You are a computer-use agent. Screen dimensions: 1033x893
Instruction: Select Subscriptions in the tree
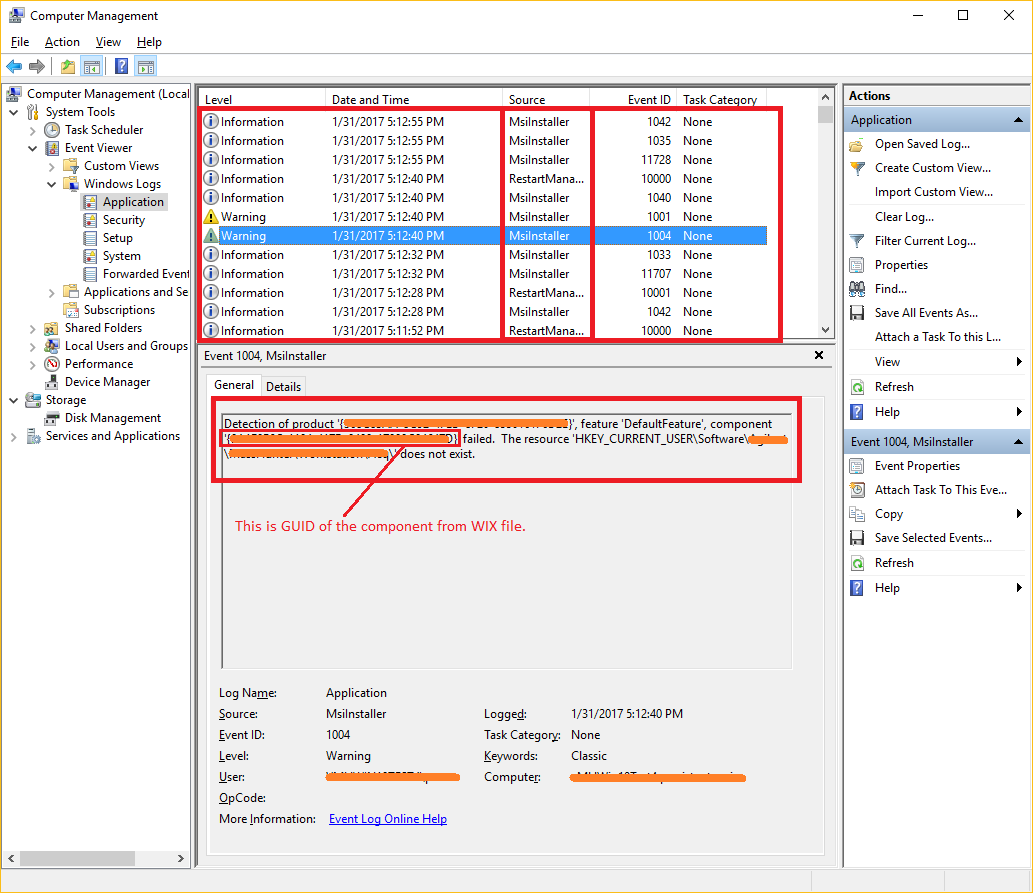click(119, 310)
